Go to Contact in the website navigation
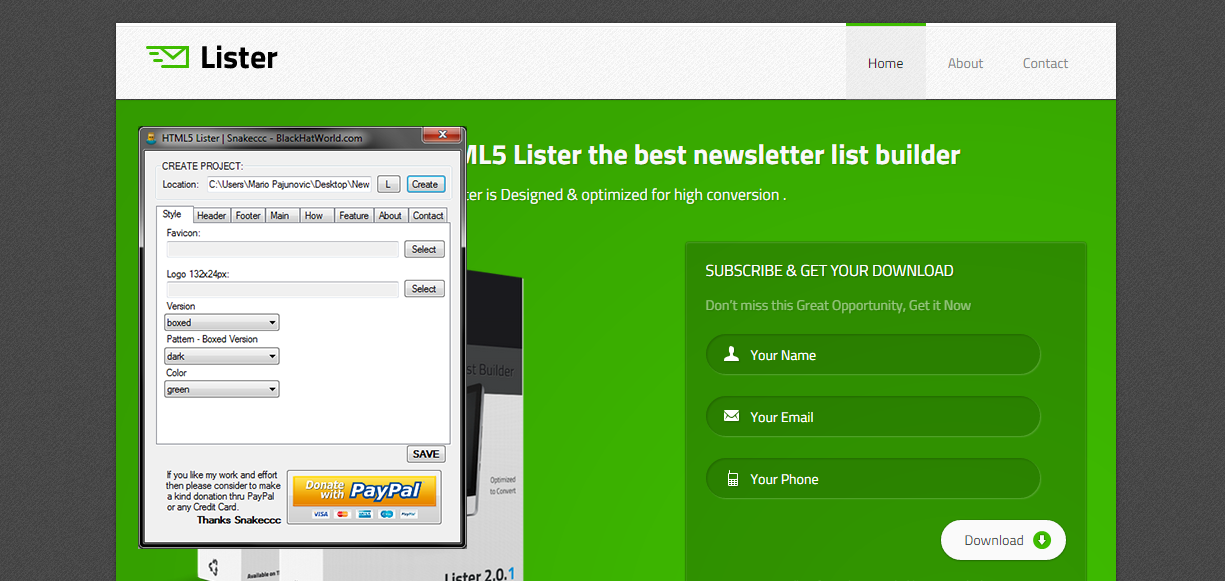 pyautogui.click(x=1046, y=63)
